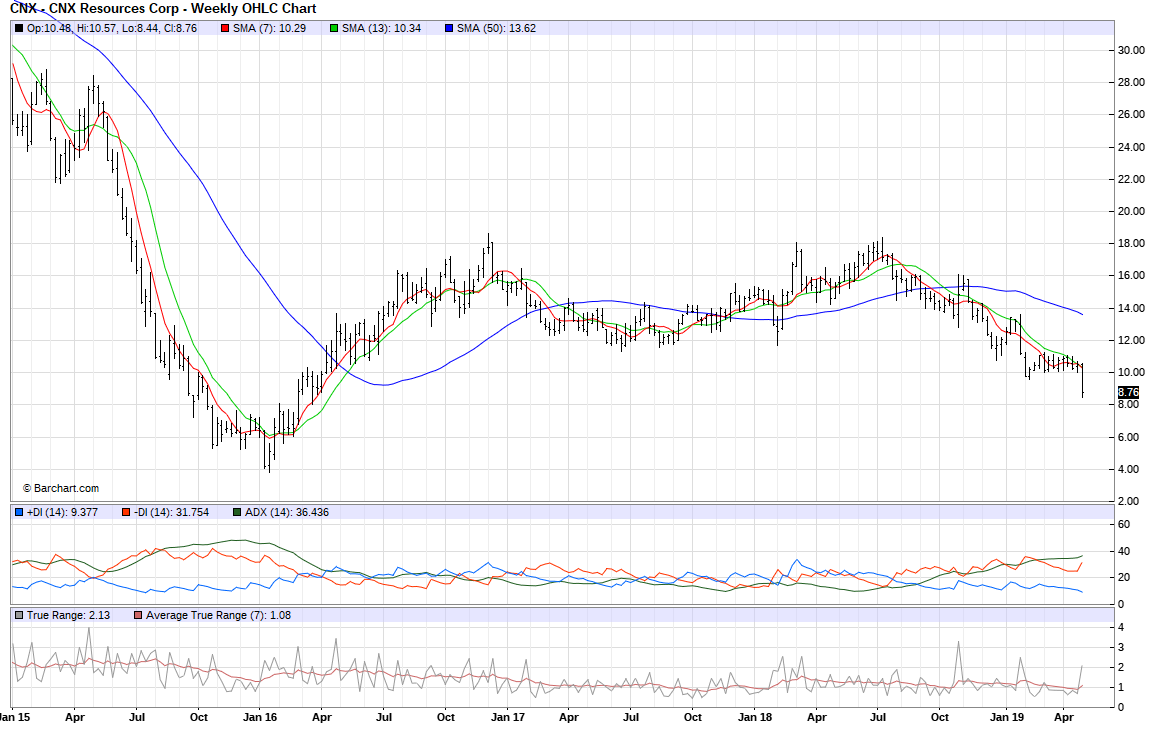Click the 'Oct' label between Jul and Jan 16
The height and width of the screenshot is (748, 1156).
[x=198, y=717]
